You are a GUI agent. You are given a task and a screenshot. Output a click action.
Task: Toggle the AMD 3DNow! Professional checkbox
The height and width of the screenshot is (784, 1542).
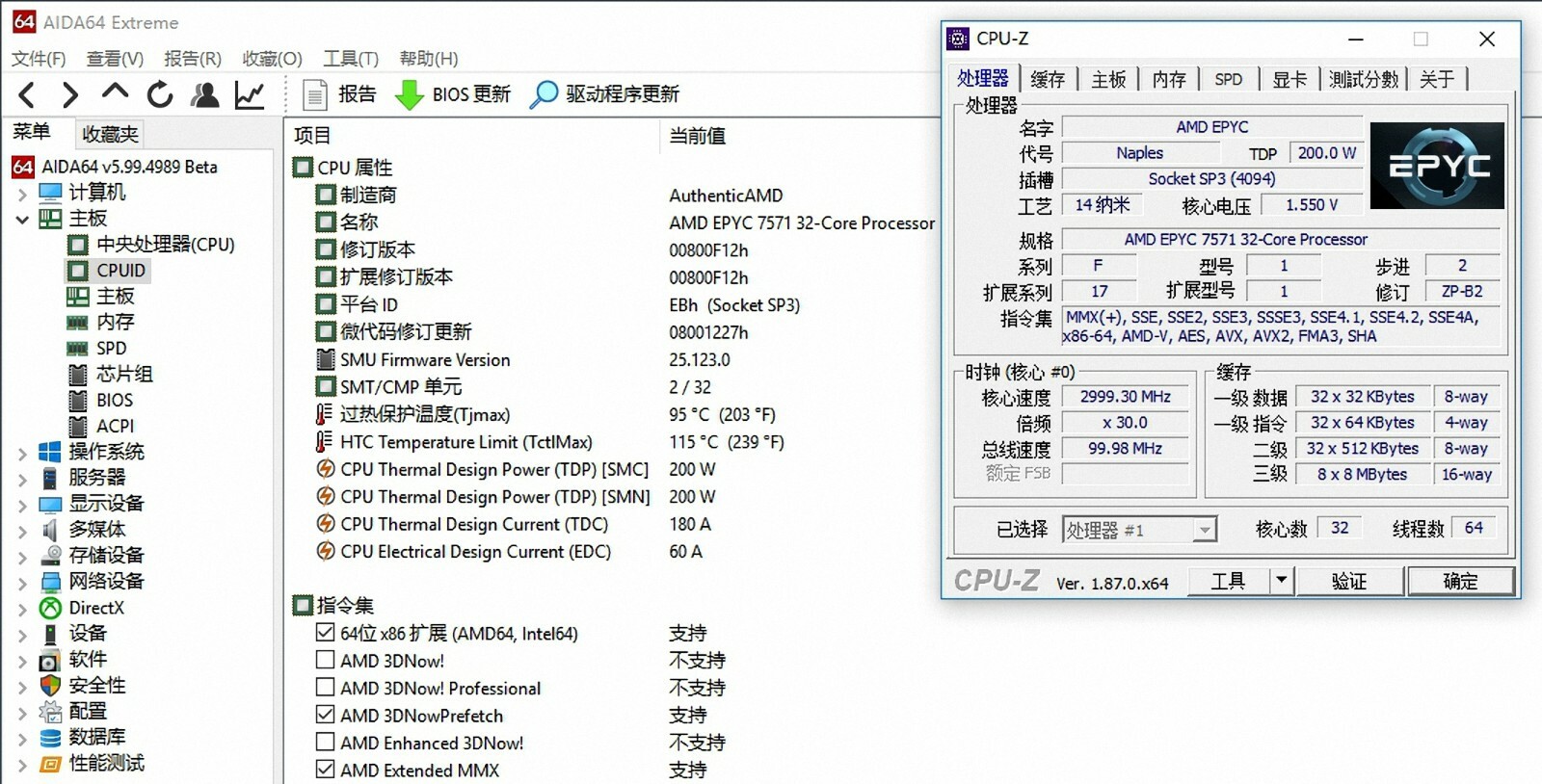tap(326, 688)
